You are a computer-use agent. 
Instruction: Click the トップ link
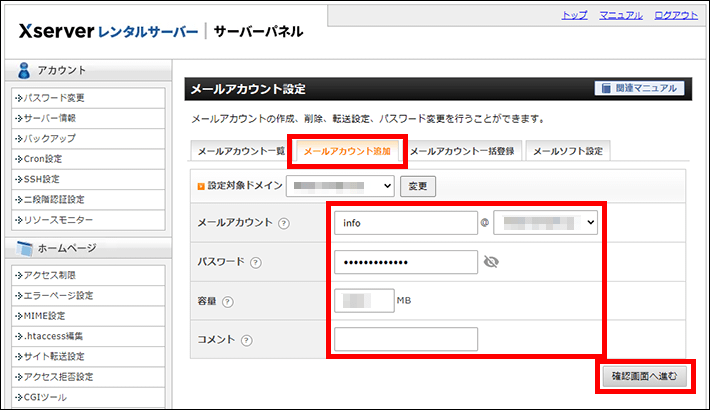tap(574, 15)
